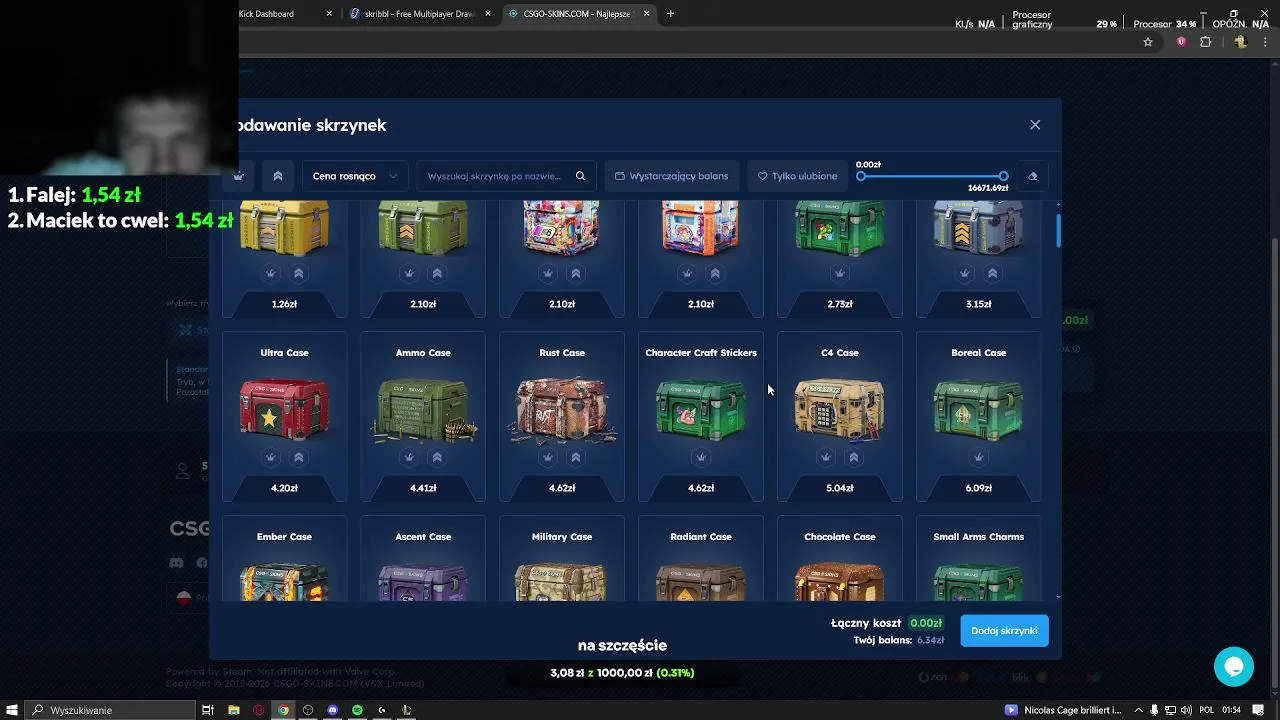Switch to the skribbl browser tab
The height and width of the screenshot is (720, 1280).
point(419,14)
